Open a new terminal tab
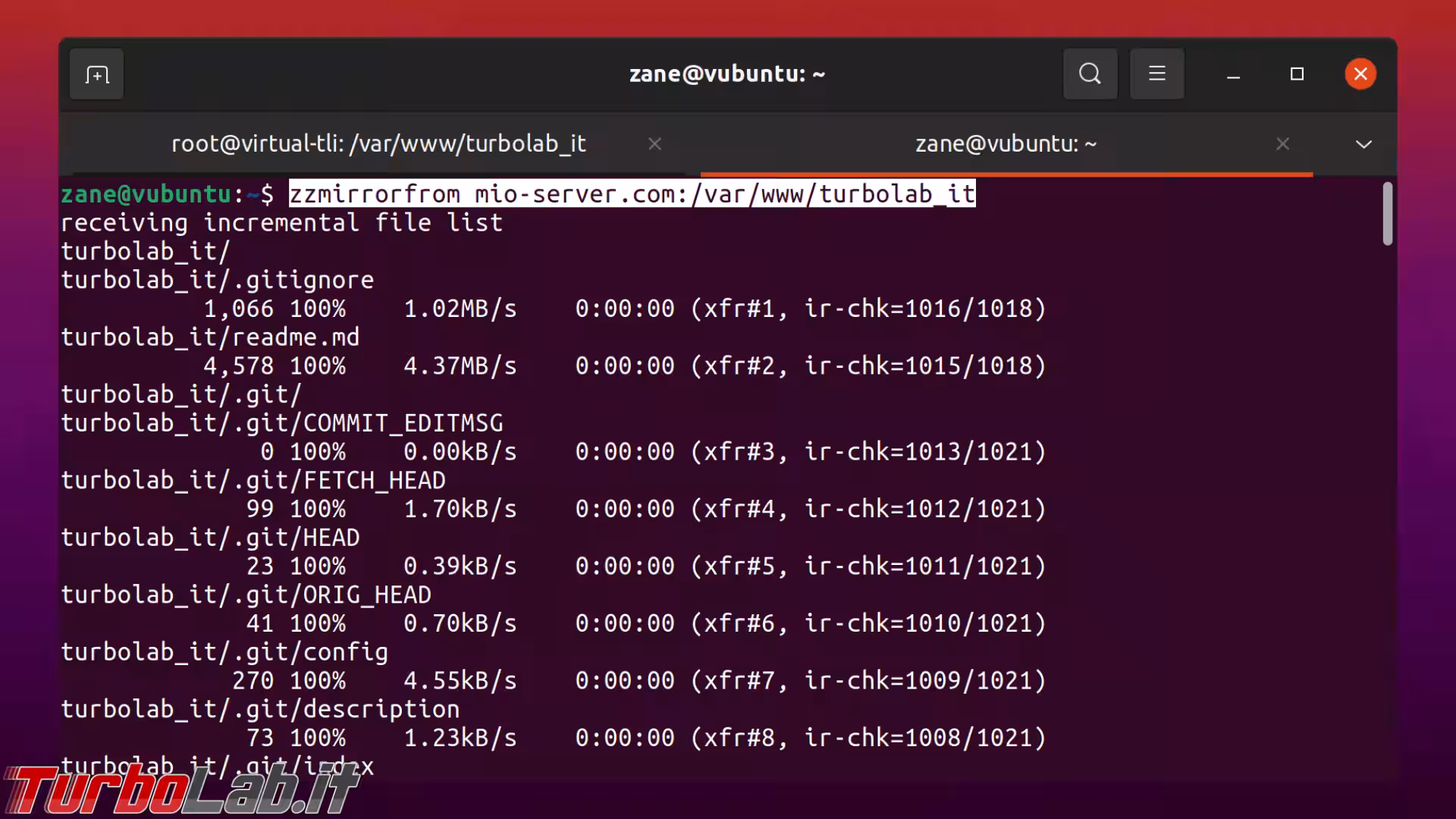The height and width of the screenshot is (819, 1456). (x=96, y=74)
